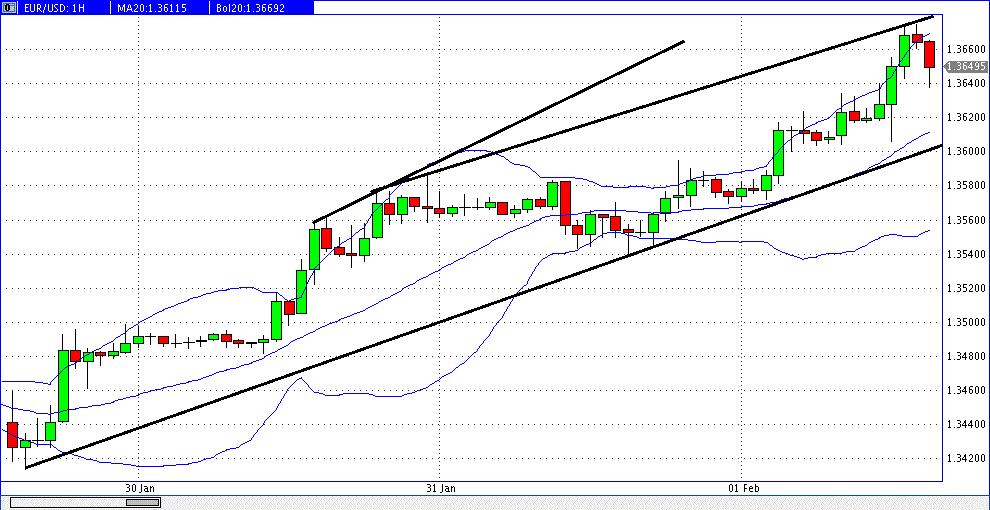Click the empty scrollbar track left of the thumb
The height and width of the screenshot is (510, 990).
click(x=68, y=502)
